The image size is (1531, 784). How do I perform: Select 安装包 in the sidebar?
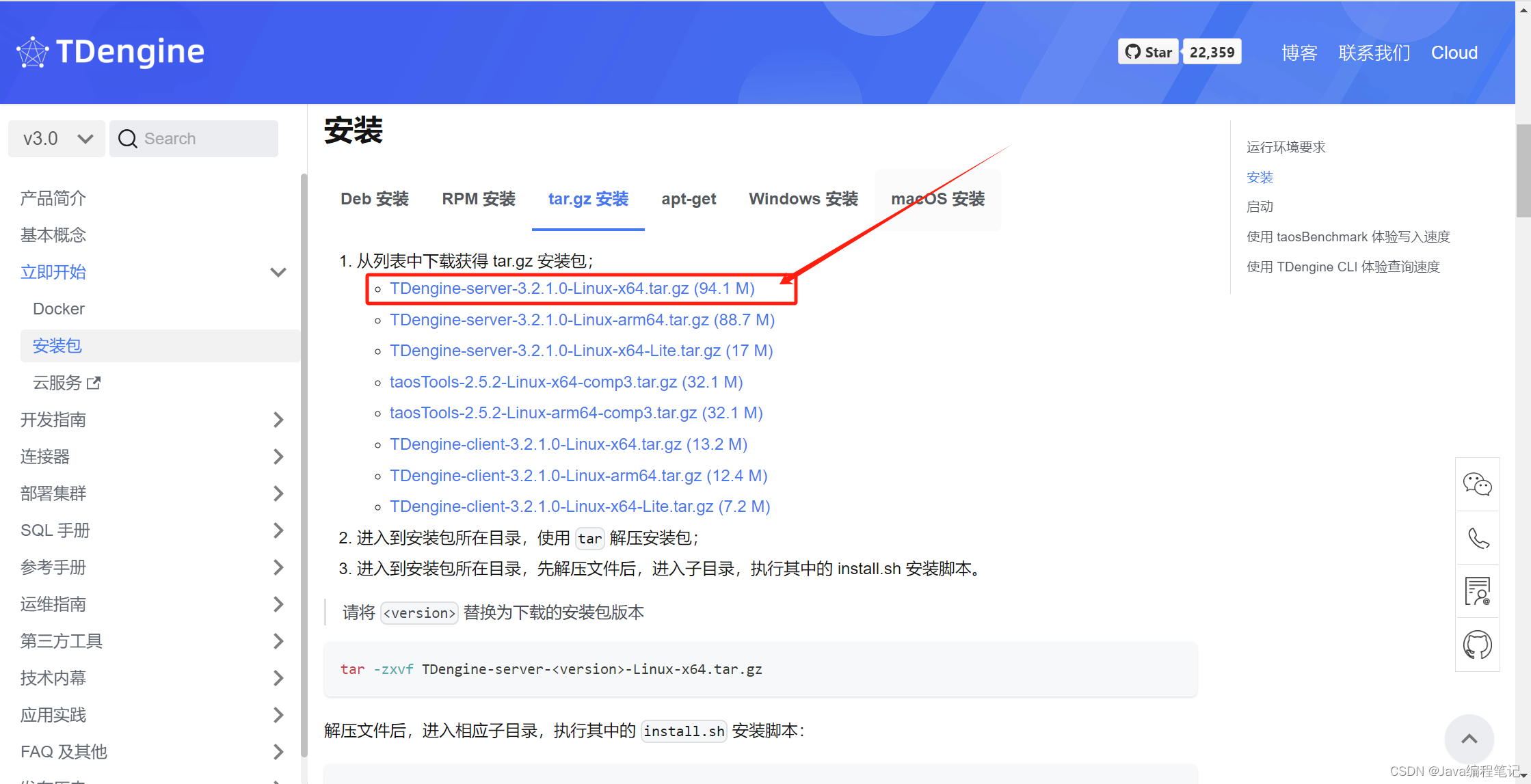point(57,345)
